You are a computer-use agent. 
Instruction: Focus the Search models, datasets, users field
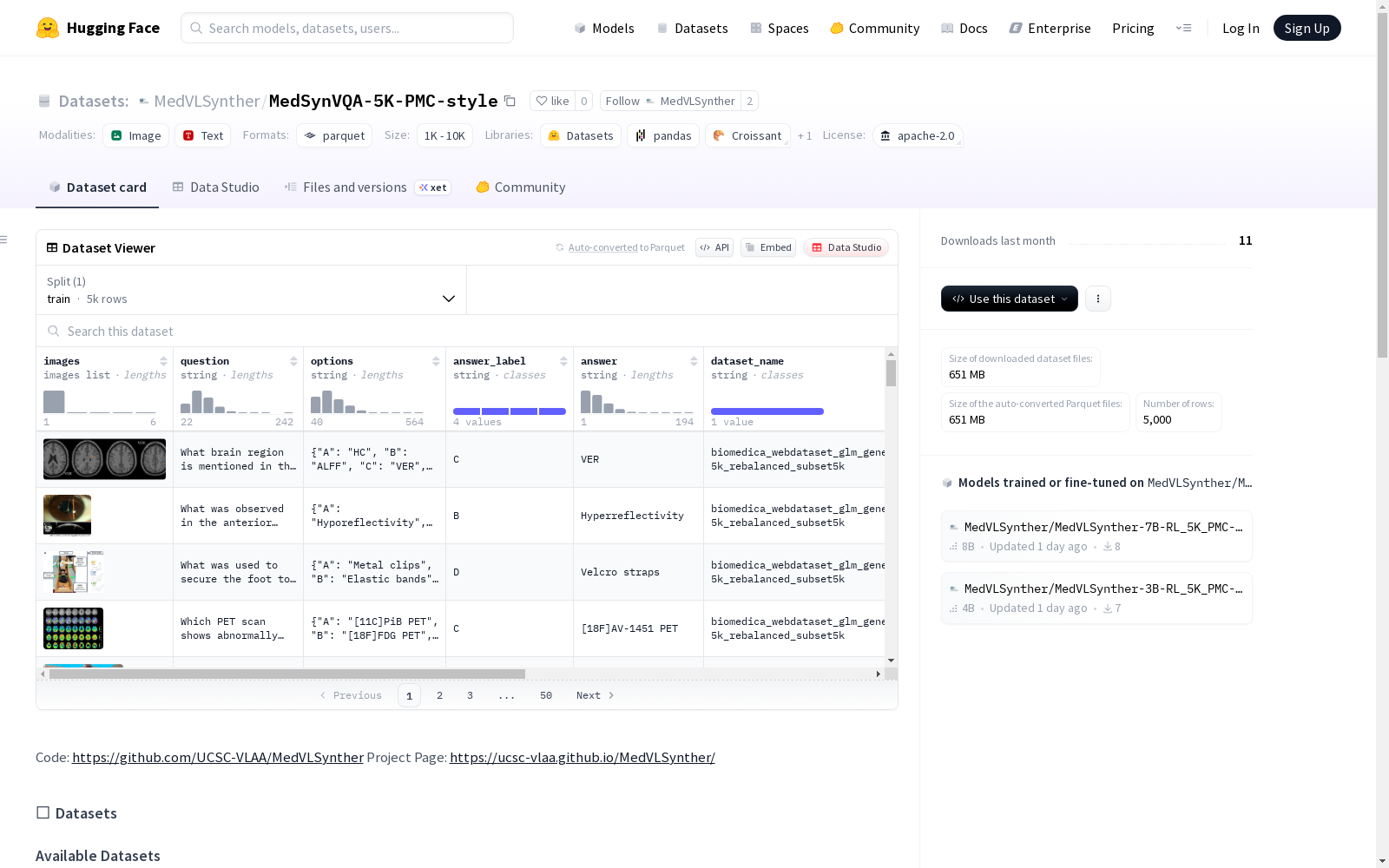click(347, 28)
